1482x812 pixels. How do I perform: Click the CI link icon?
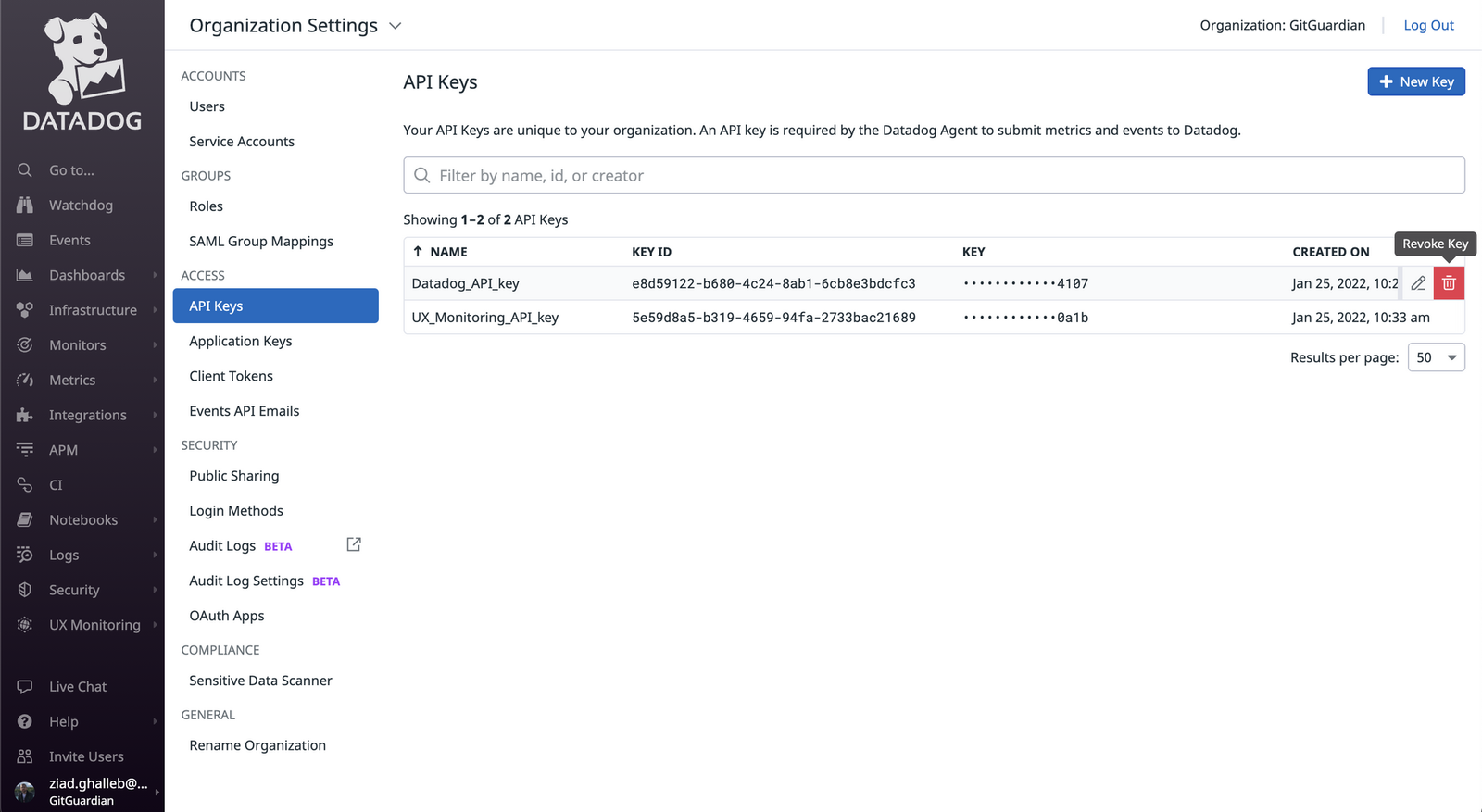click(25, 485)
